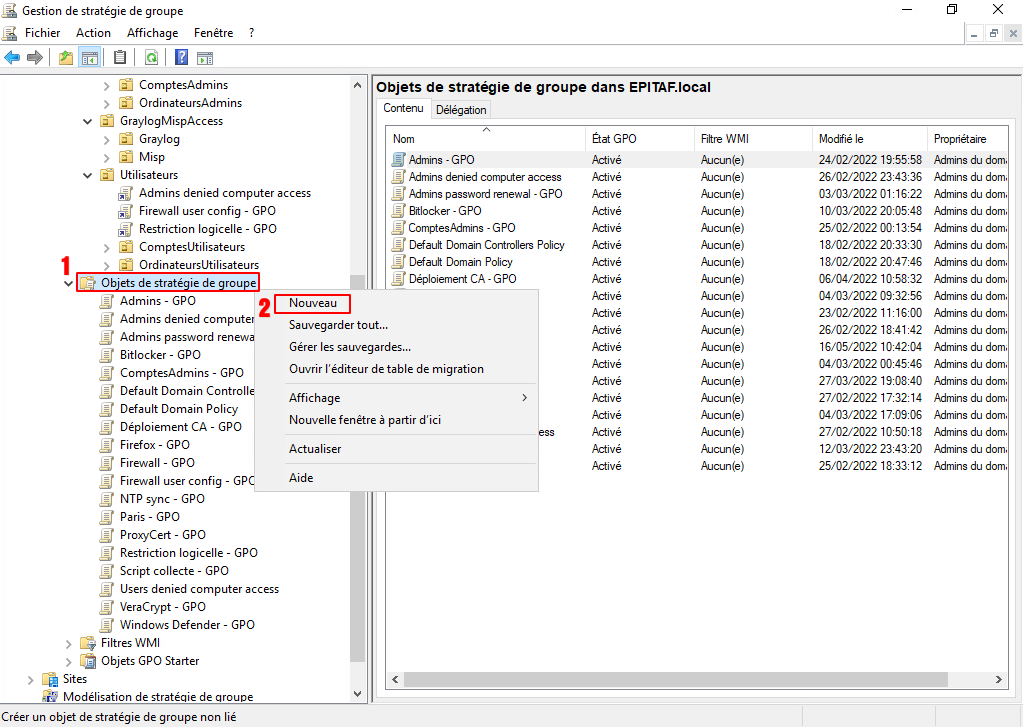Image resolution: width=1023 pixels, height=727 pixels.
Task: Switch to the Délégation tab
Action: pyautogui.click(x=461, y=110)
